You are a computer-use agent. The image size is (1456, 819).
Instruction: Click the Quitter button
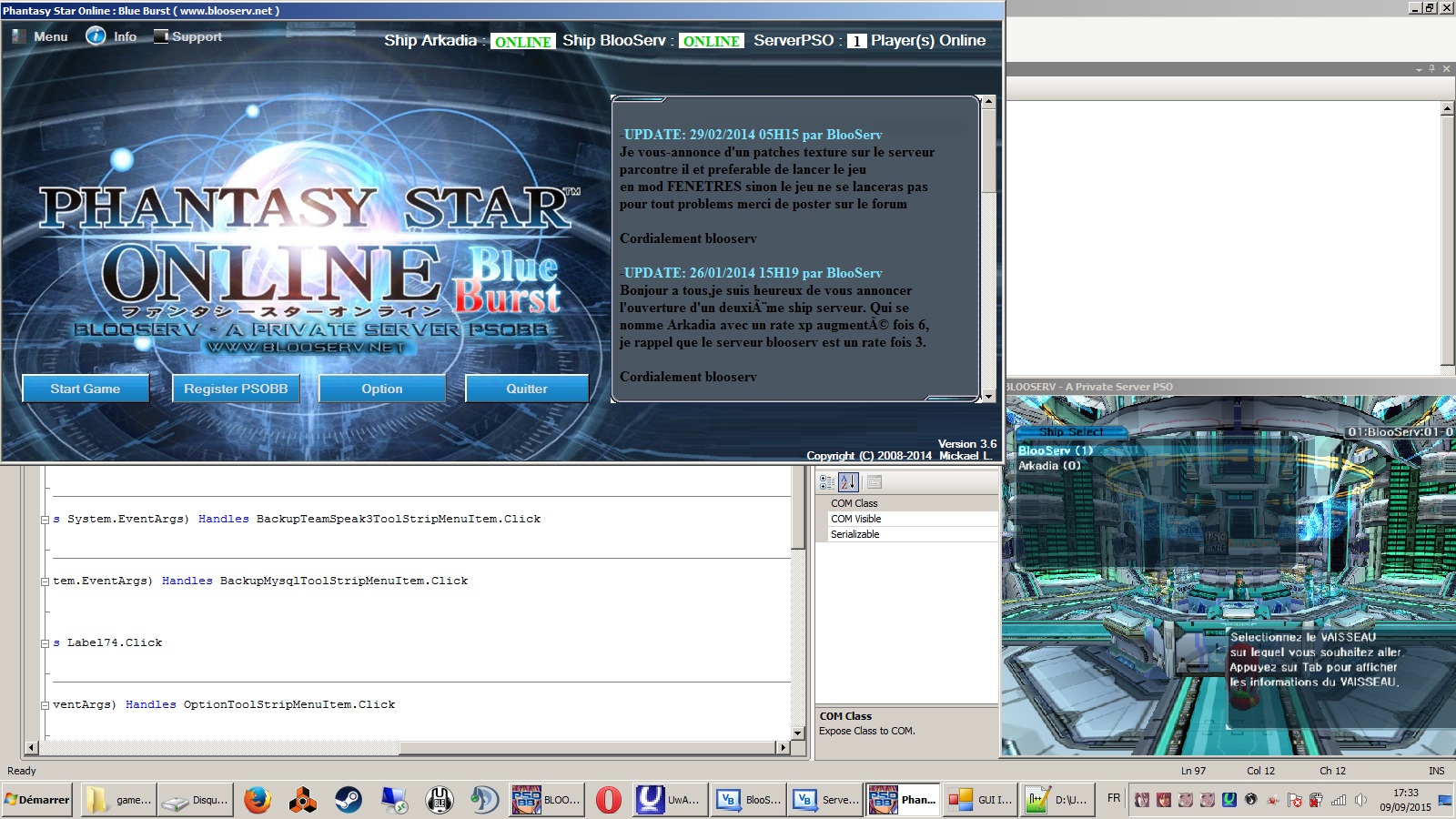(x=527, y=389)
